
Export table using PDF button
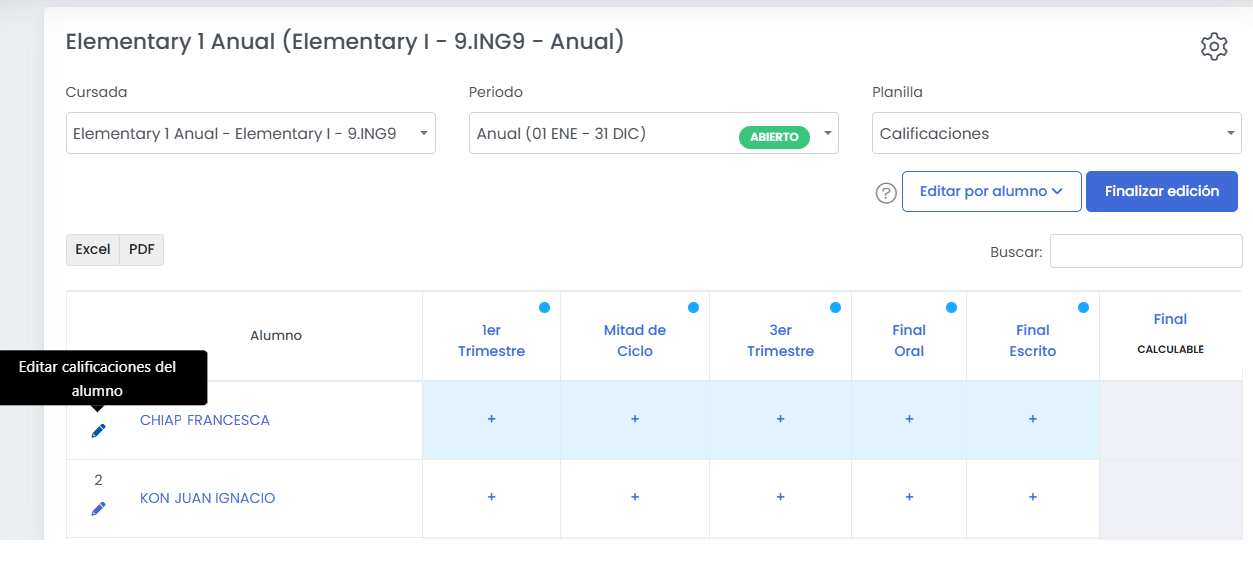[x=142, y=250]
